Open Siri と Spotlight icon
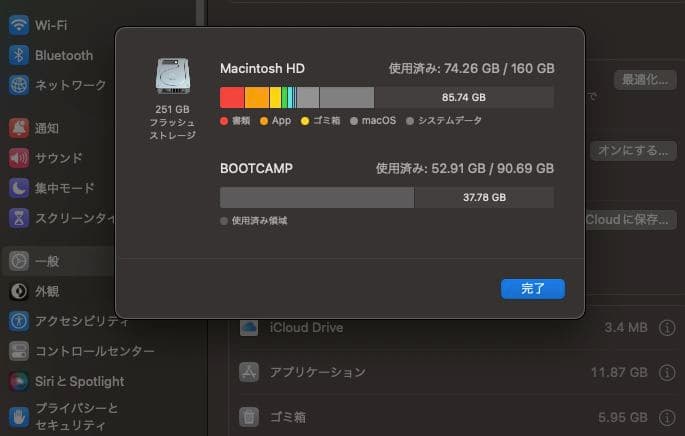Image resolution: width=685 pixels, height=436 pixels. pos(19,381)
